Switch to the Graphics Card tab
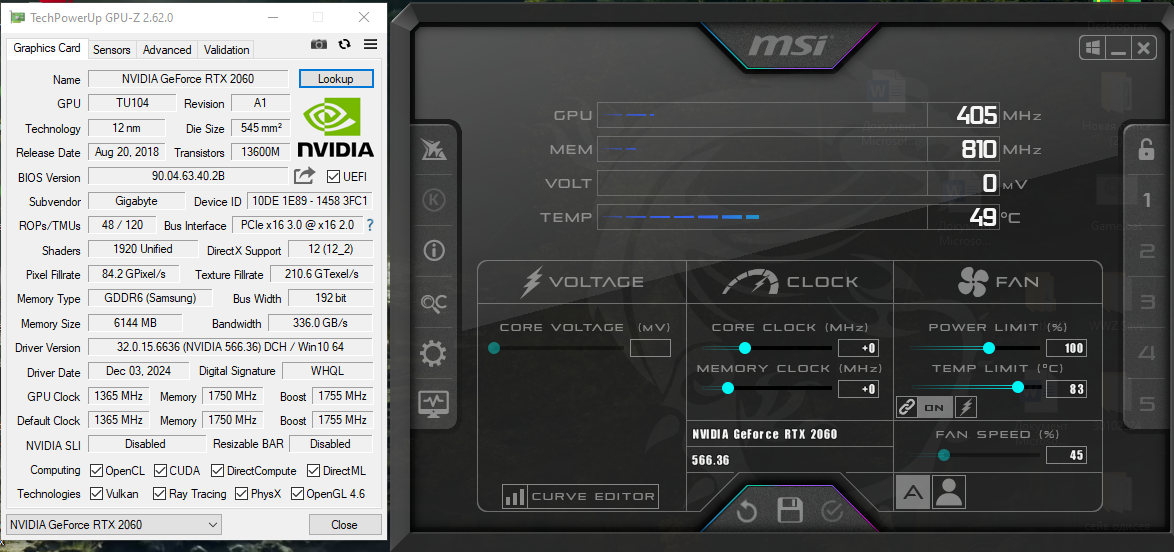Viewport: 1174px width, 552px height. [47, 48]
